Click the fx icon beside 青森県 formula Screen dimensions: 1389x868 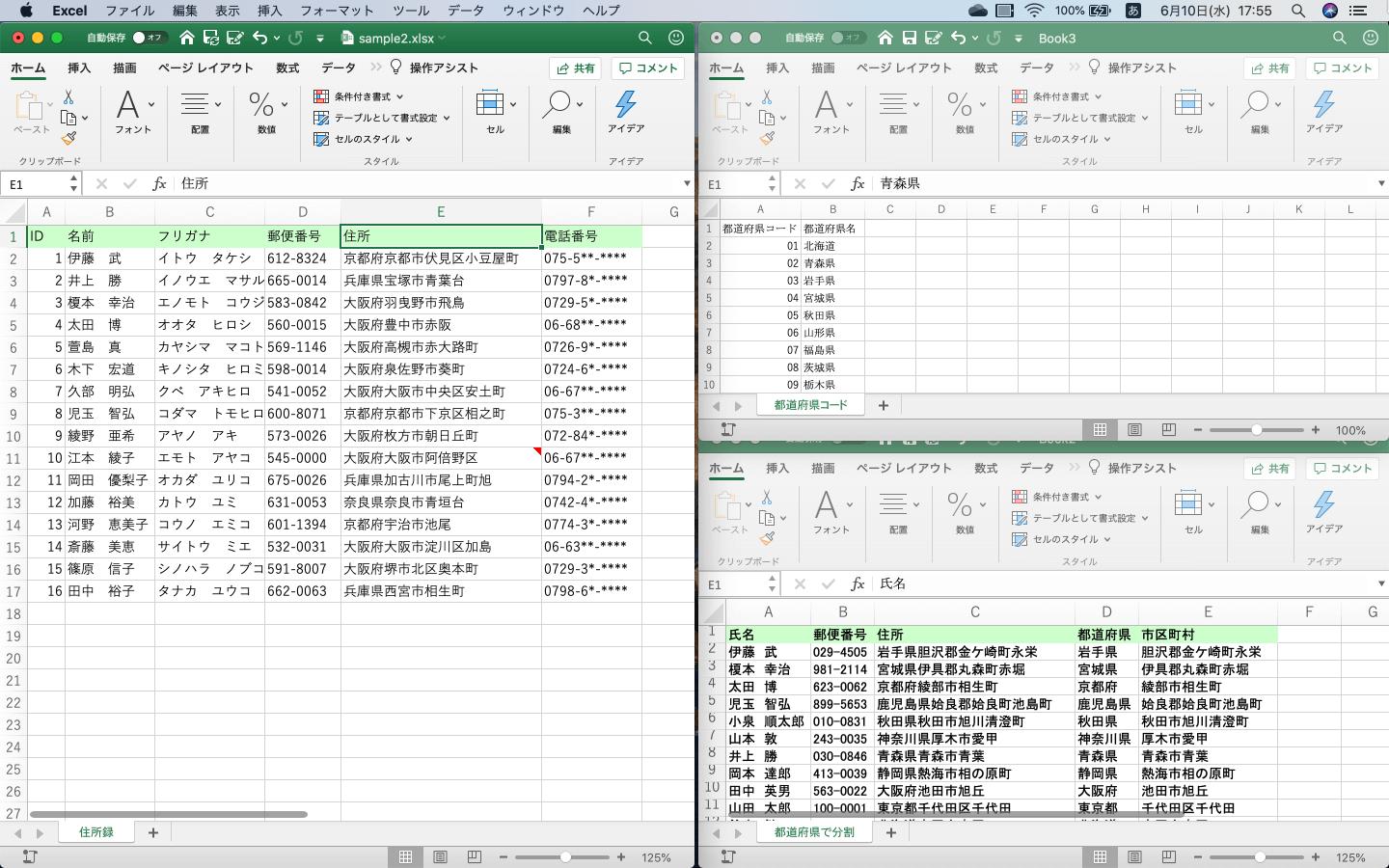[858, 183]
